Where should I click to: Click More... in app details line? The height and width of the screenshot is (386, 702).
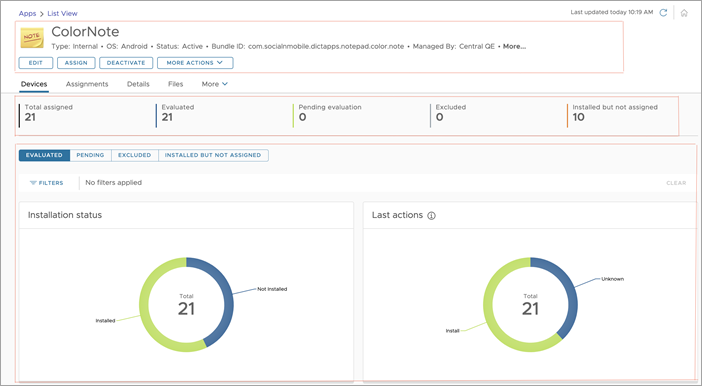(514, 46)
